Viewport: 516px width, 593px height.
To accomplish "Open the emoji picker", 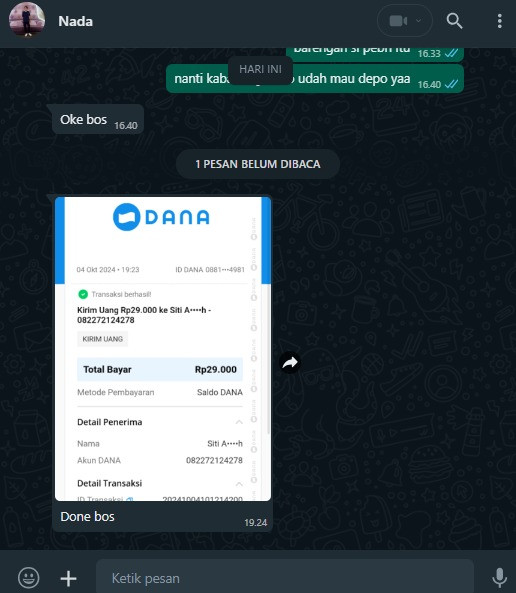I will pos(28,577).
